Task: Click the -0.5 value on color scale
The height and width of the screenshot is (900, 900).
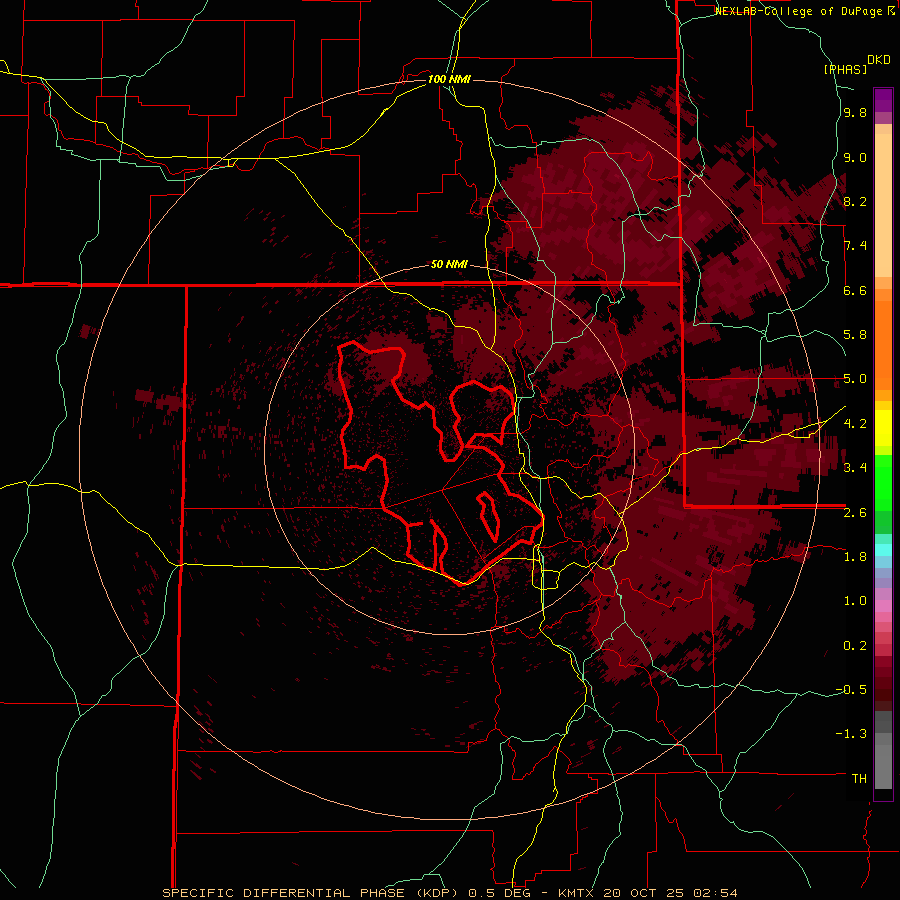Action: 851,689
